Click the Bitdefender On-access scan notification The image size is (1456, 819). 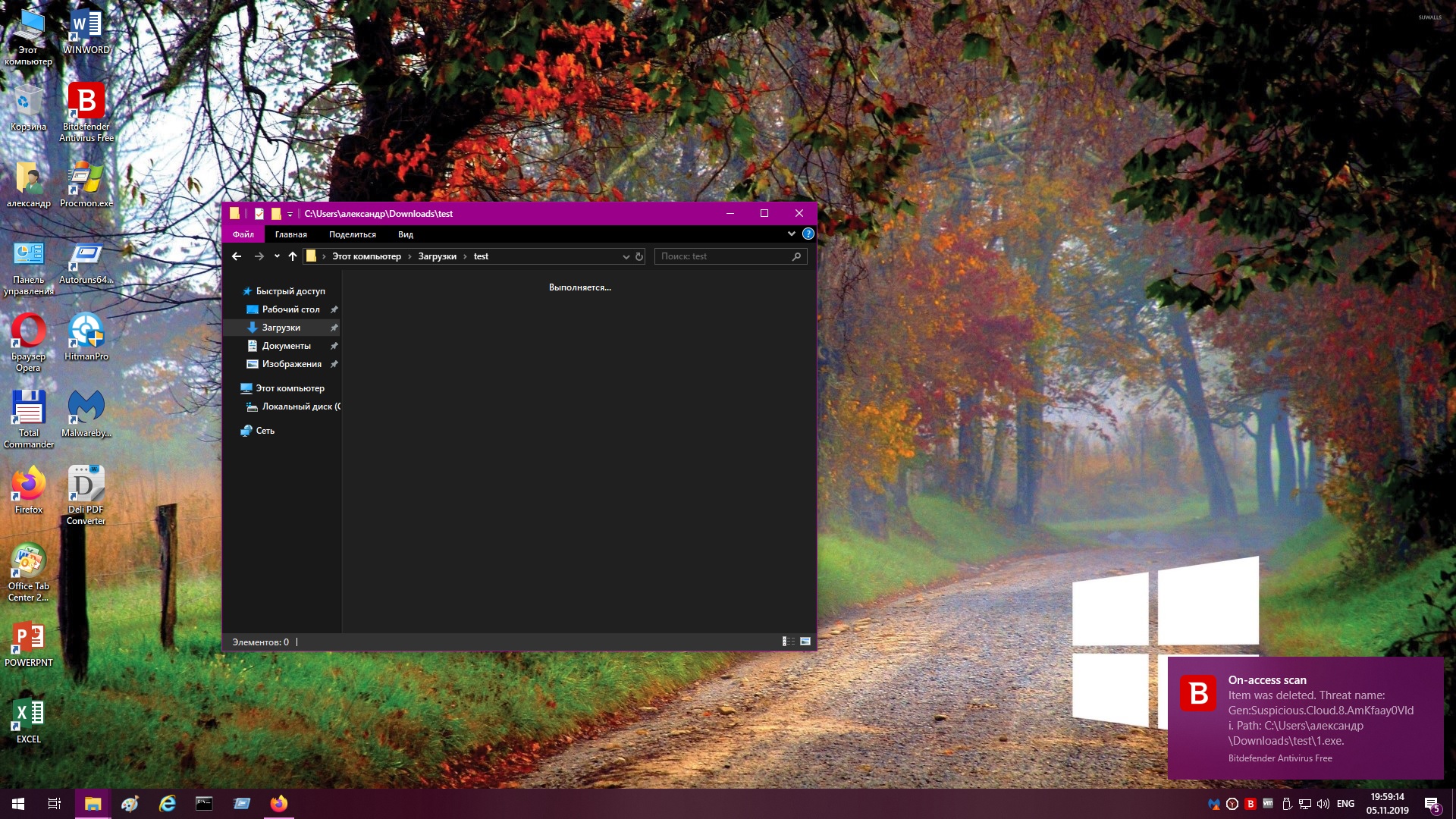click(x=1305, y=717)
